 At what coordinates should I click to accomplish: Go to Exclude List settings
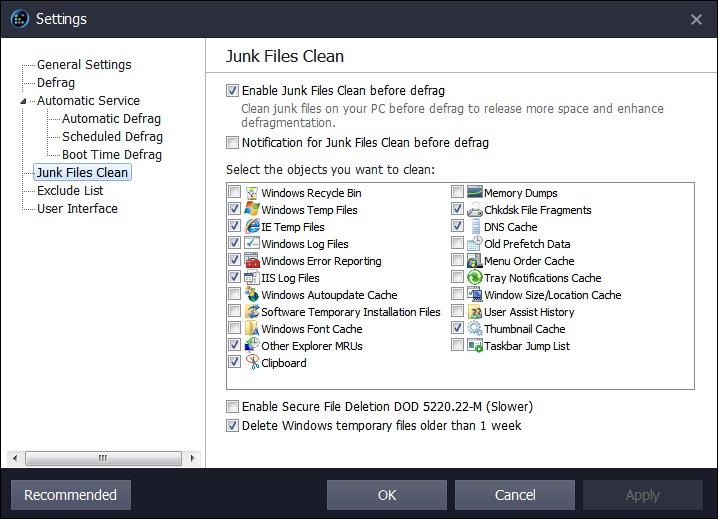70,191
